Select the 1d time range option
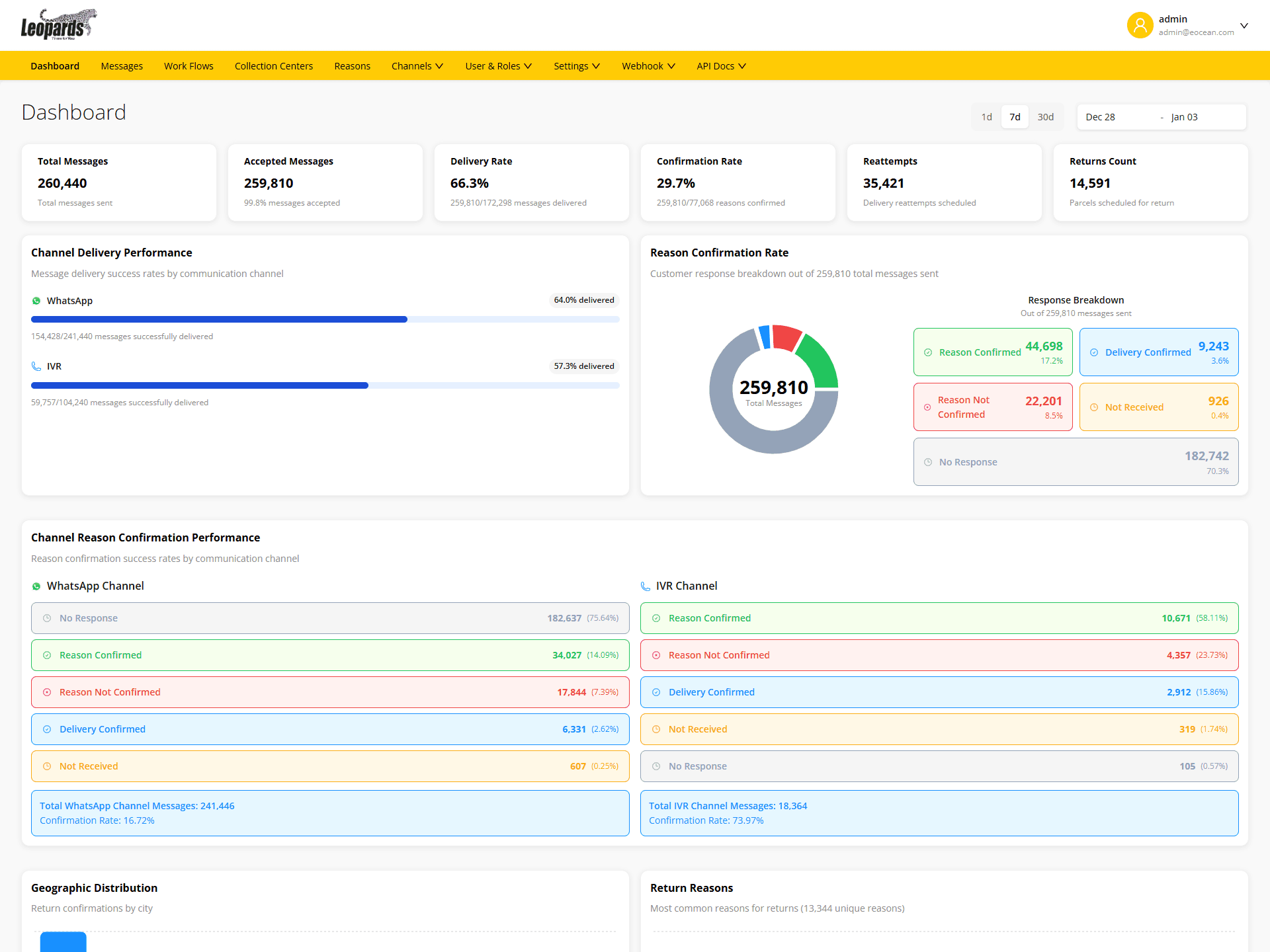This screenshot has width=1270, height=952. point(986,116)
